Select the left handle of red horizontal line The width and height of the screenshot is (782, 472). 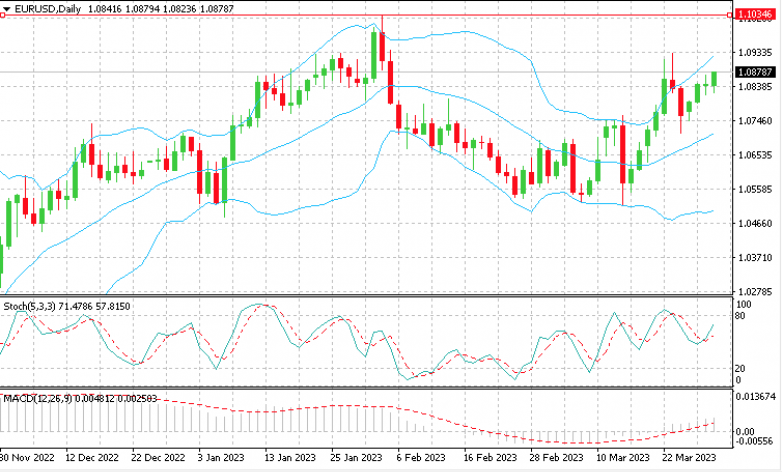click(x=2, y=15)
